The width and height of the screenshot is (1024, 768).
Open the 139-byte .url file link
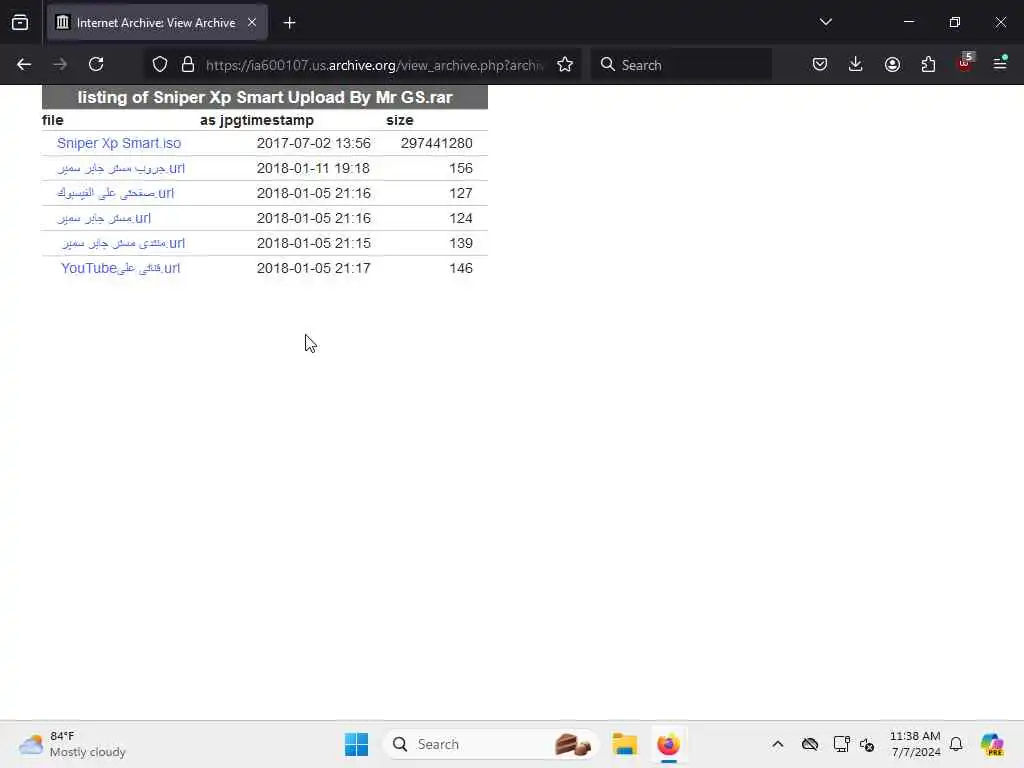click(123, 243)
